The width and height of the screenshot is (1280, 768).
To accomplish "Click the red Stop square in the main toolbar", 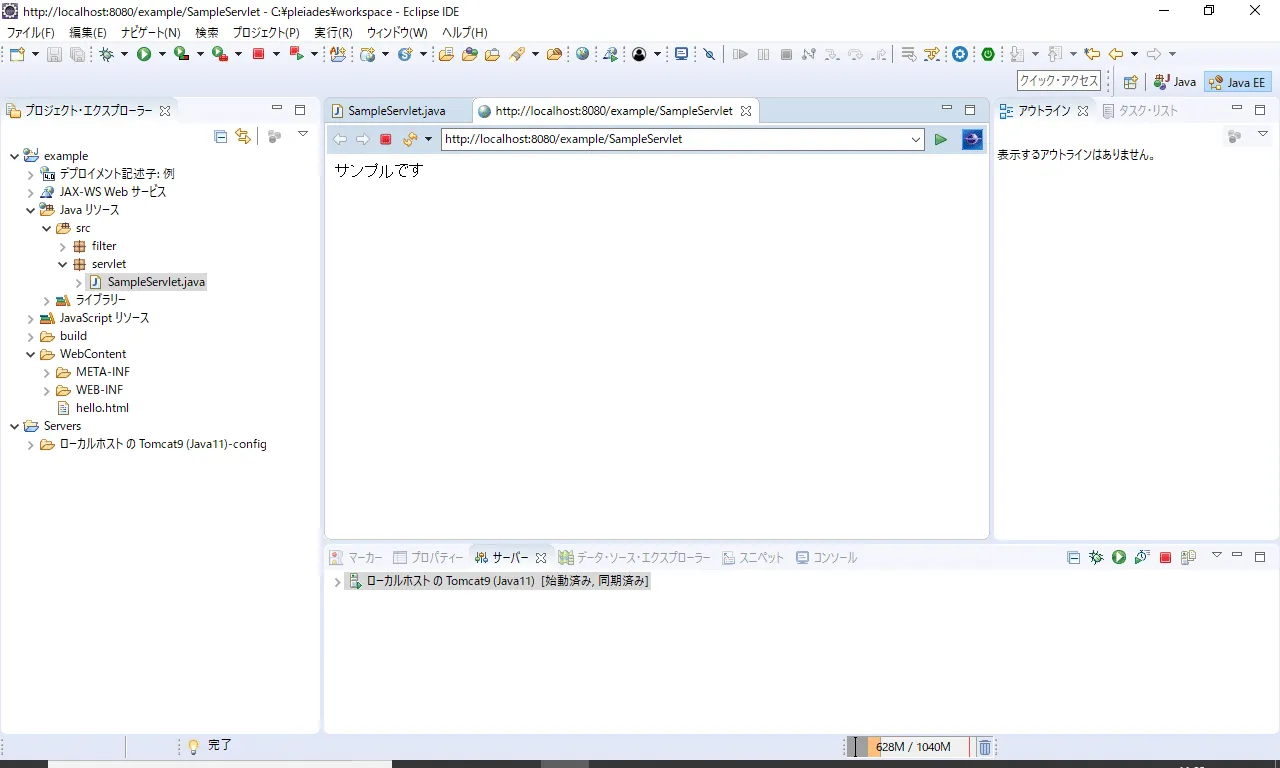I will (x=258, y=54).
